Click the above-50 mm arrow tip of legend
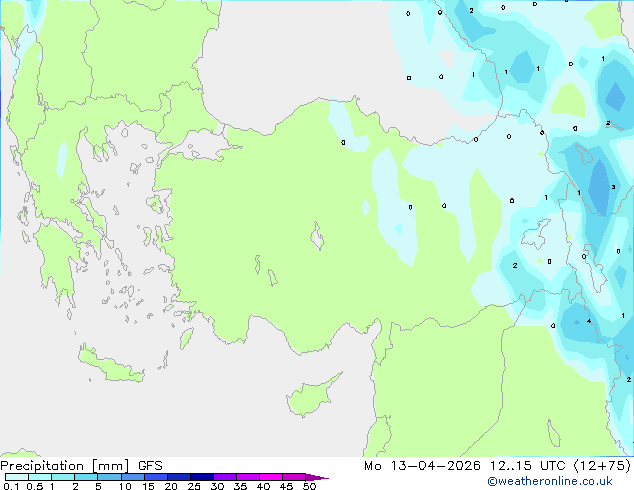The image size is (634, 490). tap(317, 477)
